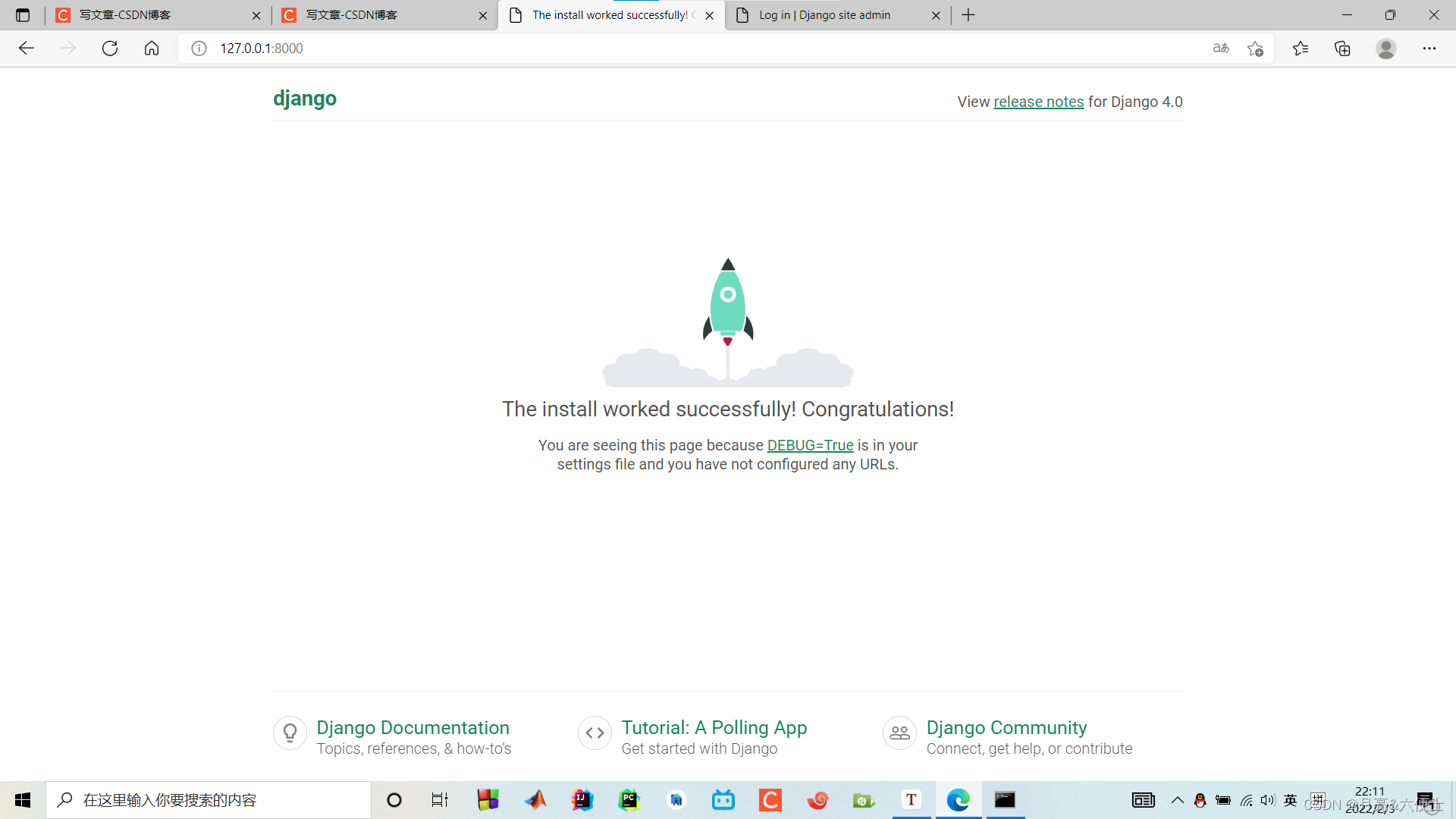
Task: Click the DEBUG=True link
Action: [810, 445]
